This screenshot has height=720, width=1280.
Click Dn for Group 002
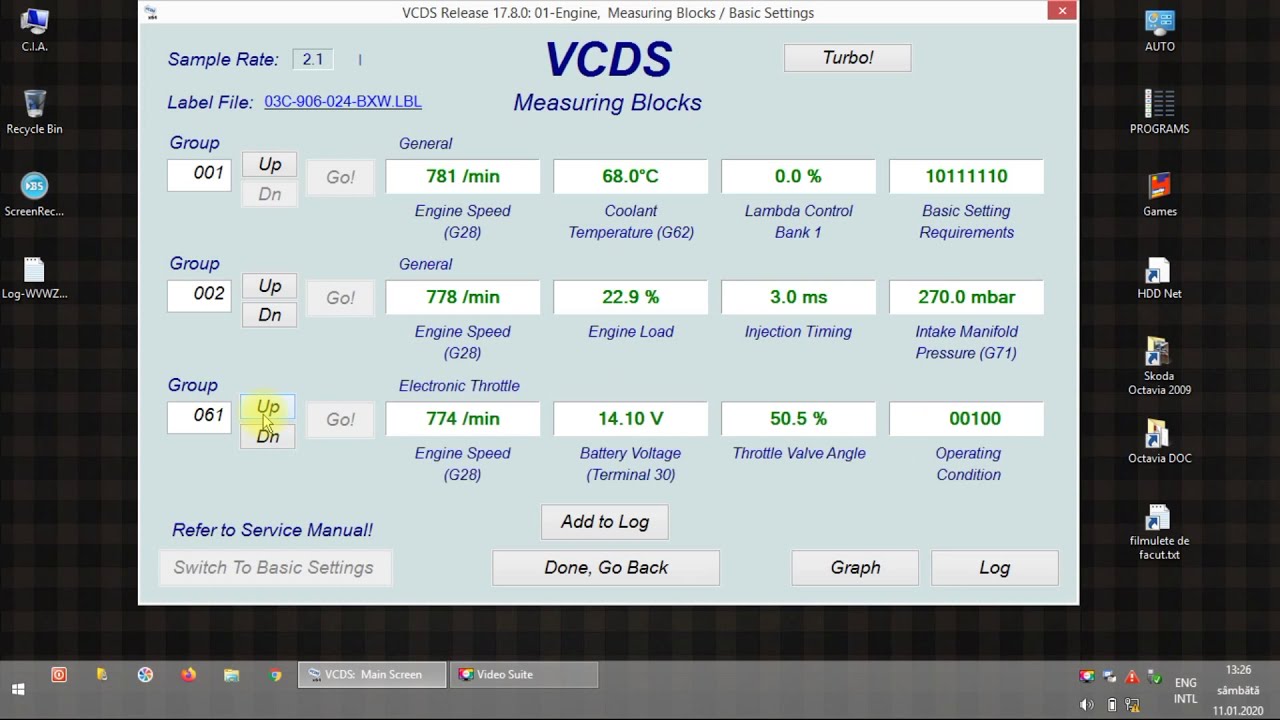270,315
